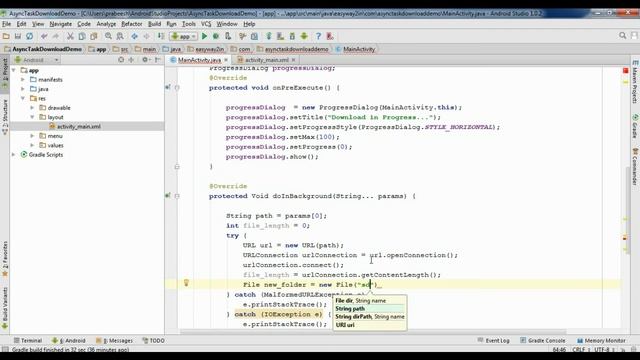Click the project panel settings gear icon

click(144, 60)
